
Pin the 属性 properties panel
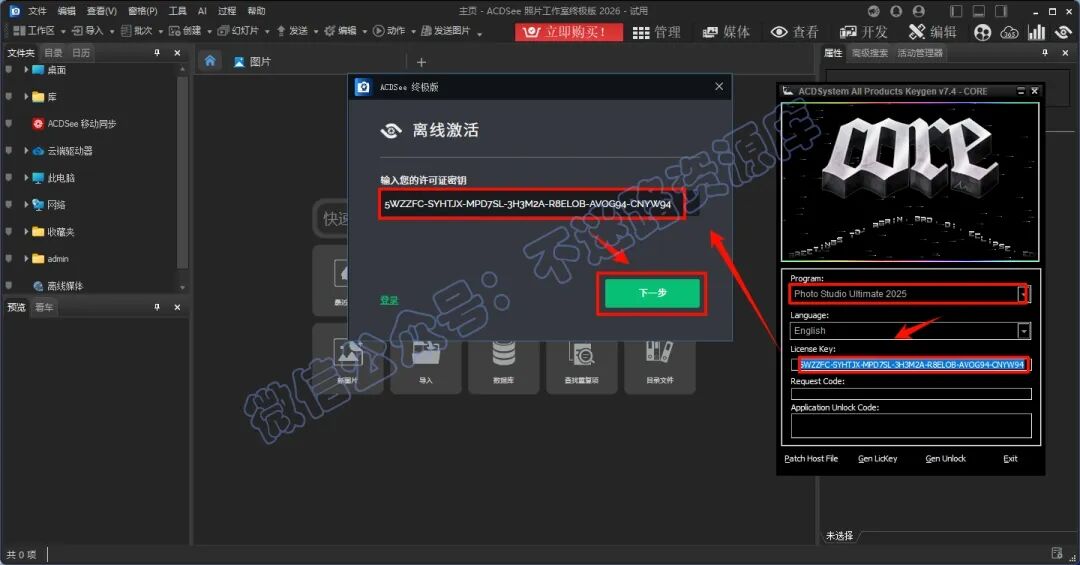pos(1045,53)
